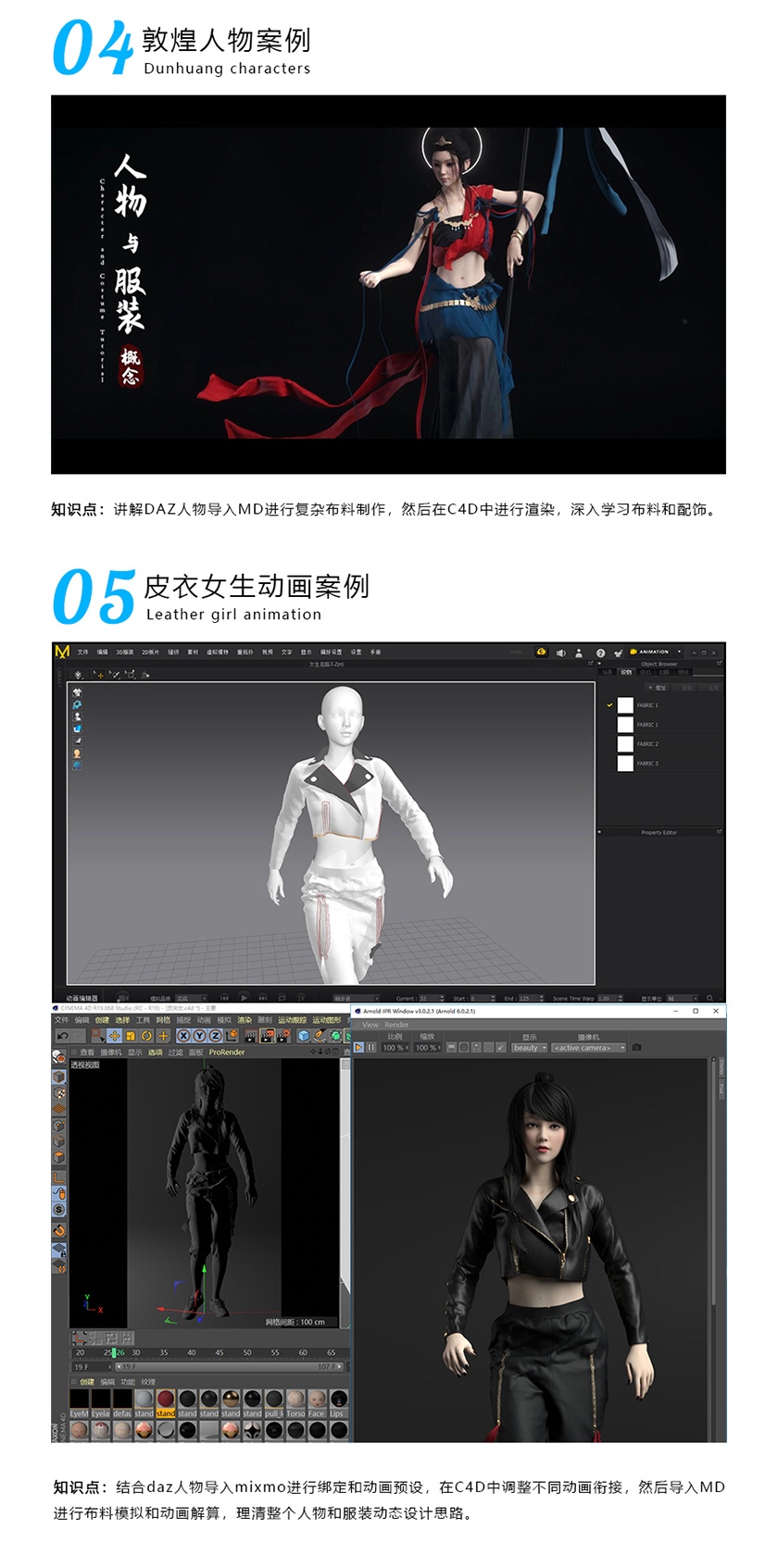Select the Cinema 4D move tool
Viewport: 778px width, 1568px height.
pos(114,1036)
